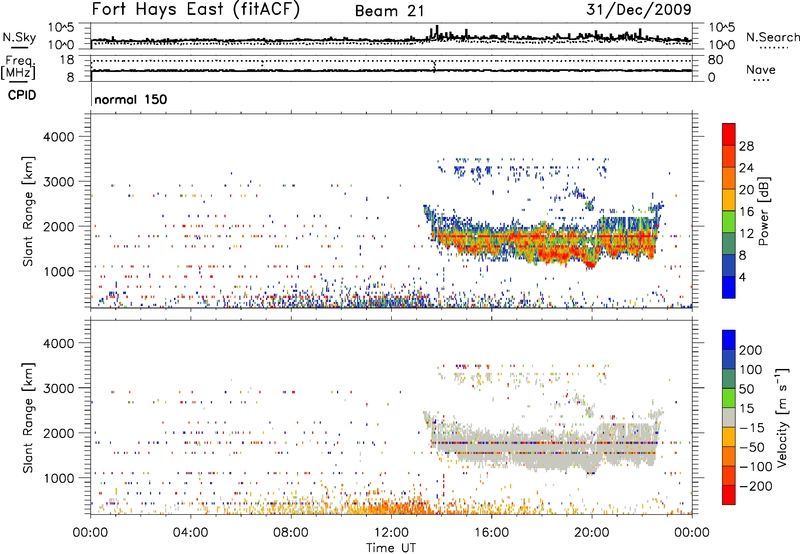Select the "N.Sky" legend label
This screenshot has width=800, height=554.
pos(19,37)
